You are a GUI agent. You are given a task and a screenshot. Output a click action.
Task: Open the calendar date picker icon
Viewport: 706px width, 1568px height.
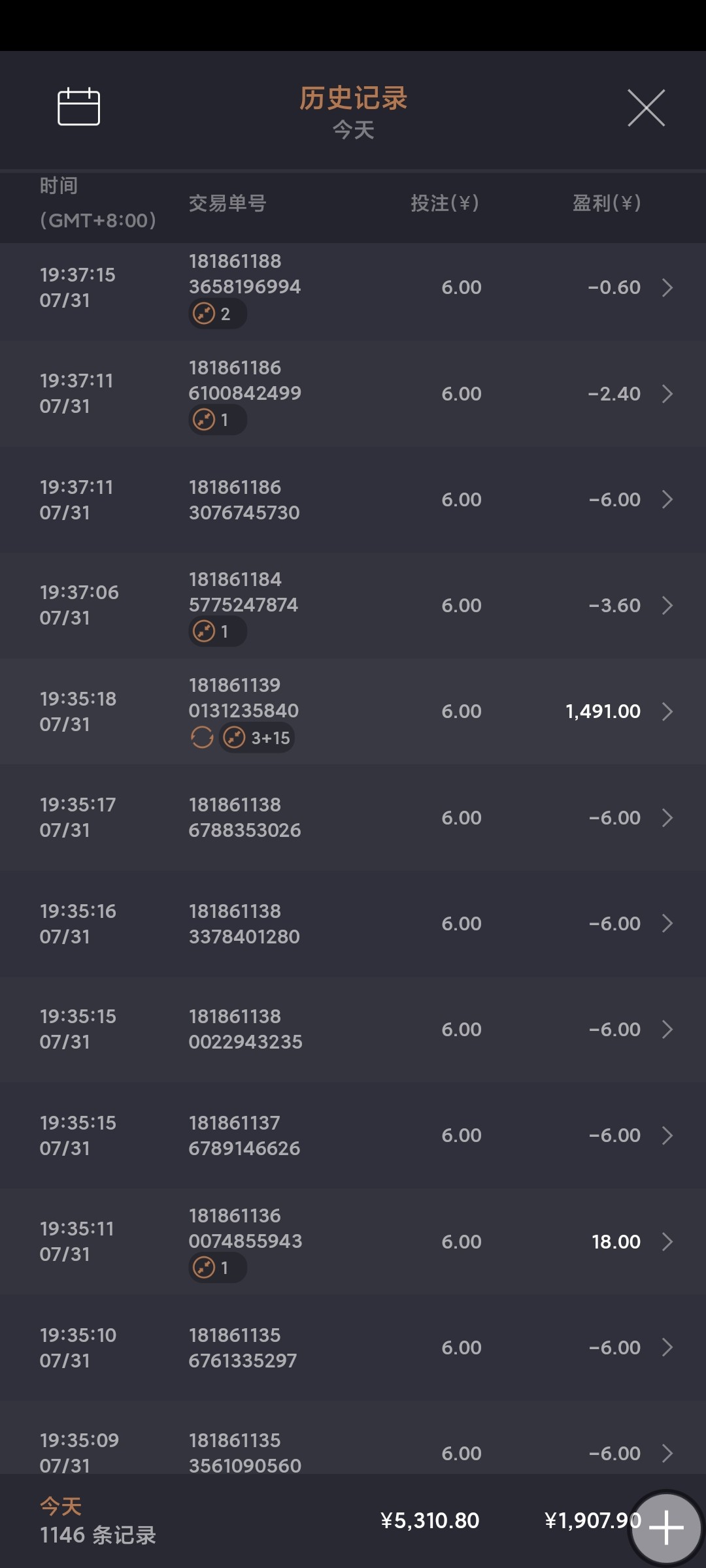click(78, 106)
